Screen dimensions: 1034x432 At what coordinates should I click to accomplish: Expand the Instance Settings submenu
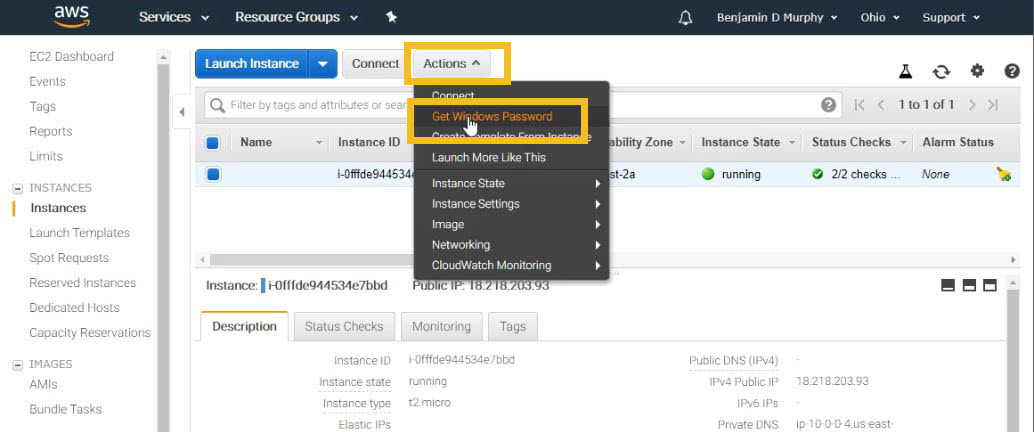tap(511, 204)
